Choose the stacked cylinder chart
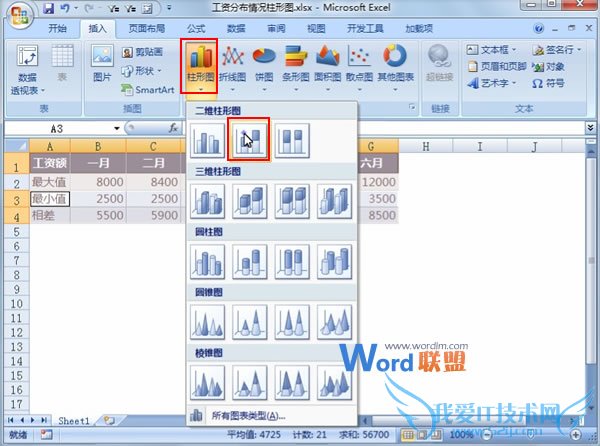This screenshot has width=600, height=446. click(x=249, y=262)
